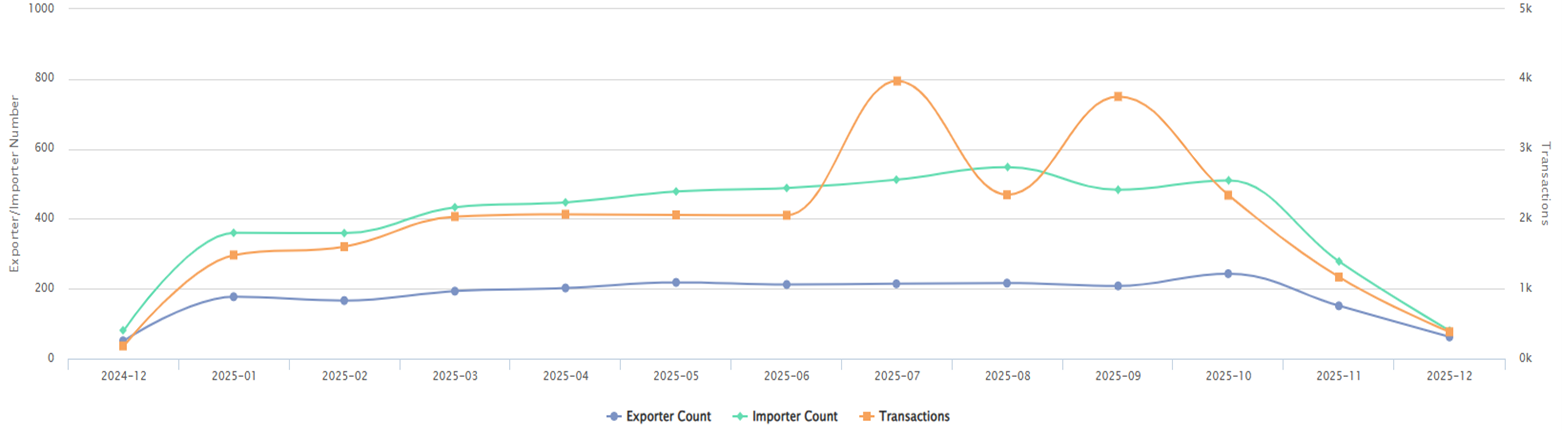Click the Transactions peak marker at 2025-07
This screenshot has width=1562, height=431.
(x=897, y=81)
